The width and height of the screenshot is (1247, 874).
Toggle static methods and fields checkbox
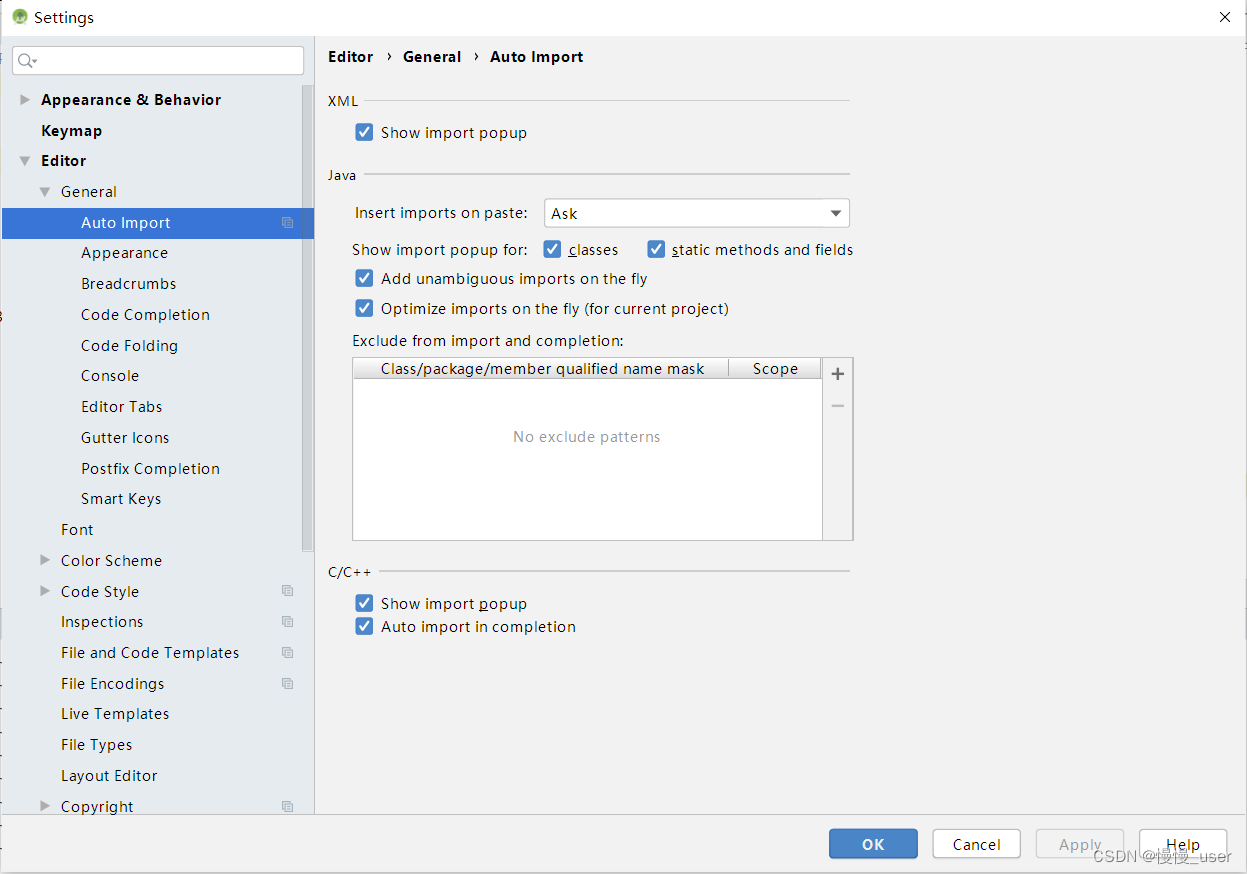click(656, 249)
